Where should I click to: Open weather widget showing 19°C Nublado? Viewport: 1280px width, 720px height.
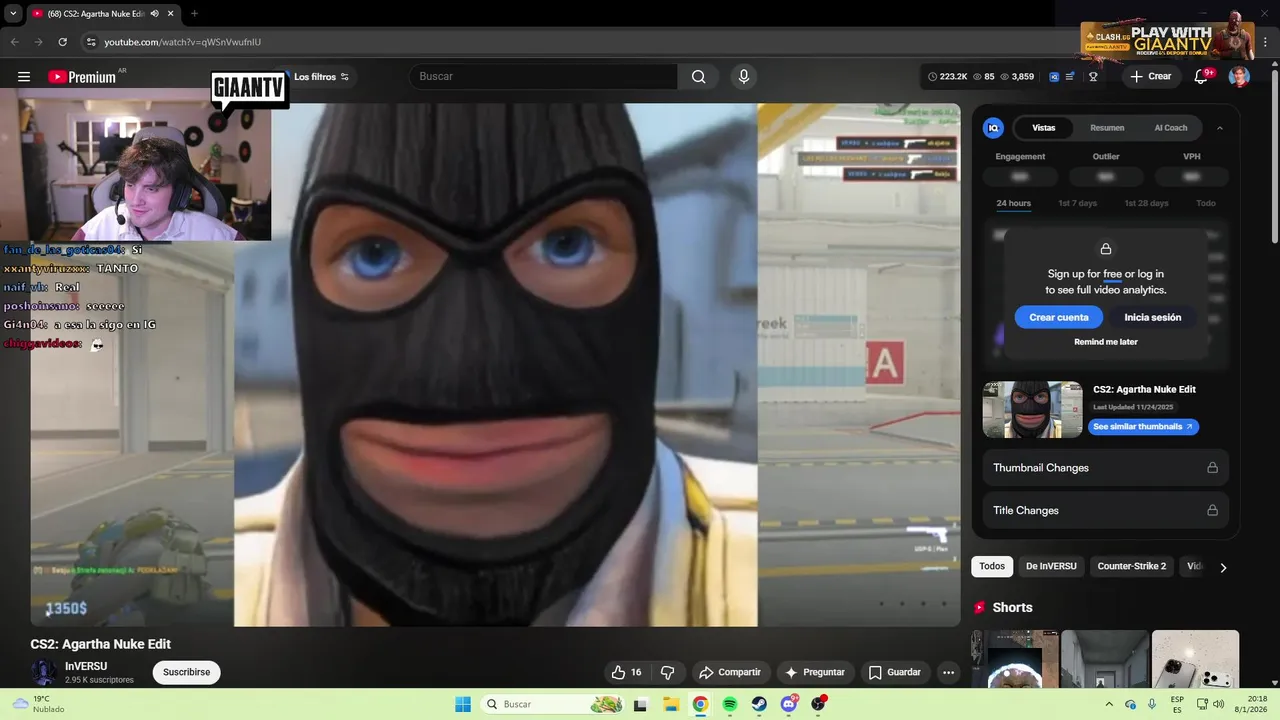tap(40, 704)
